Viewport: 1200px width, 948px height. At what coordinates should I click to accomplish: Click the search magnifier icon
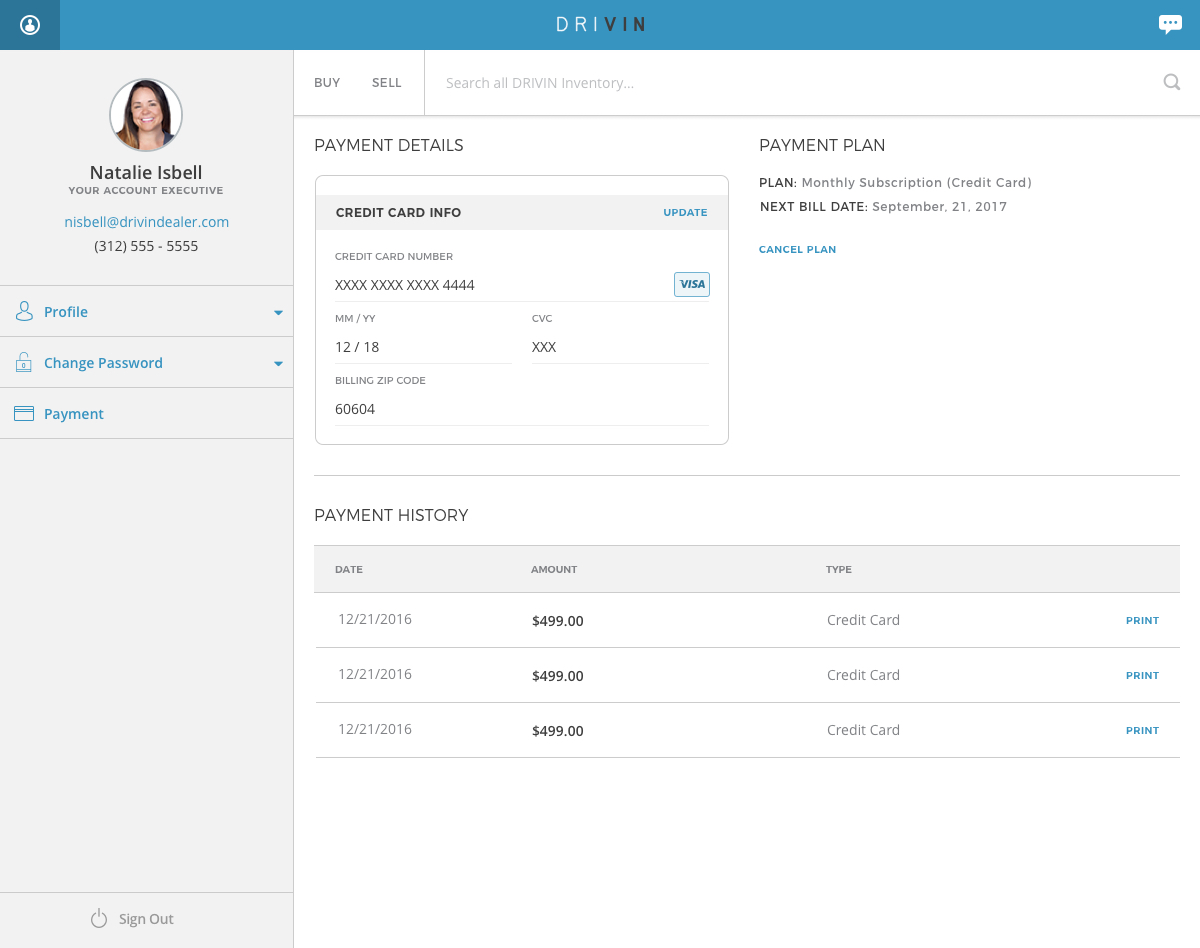[x=1172, y=82]
